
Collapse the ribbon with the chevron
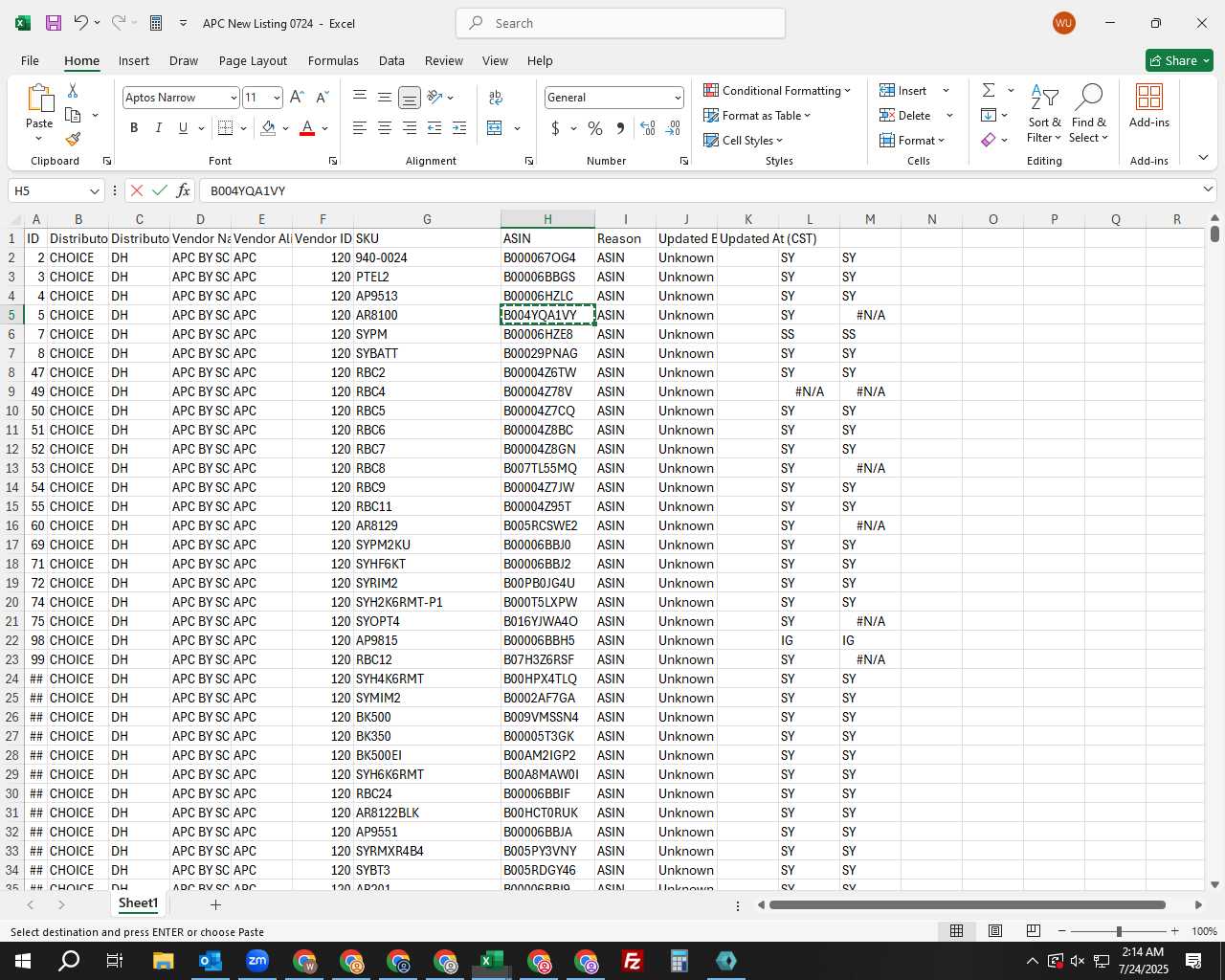1203,158
